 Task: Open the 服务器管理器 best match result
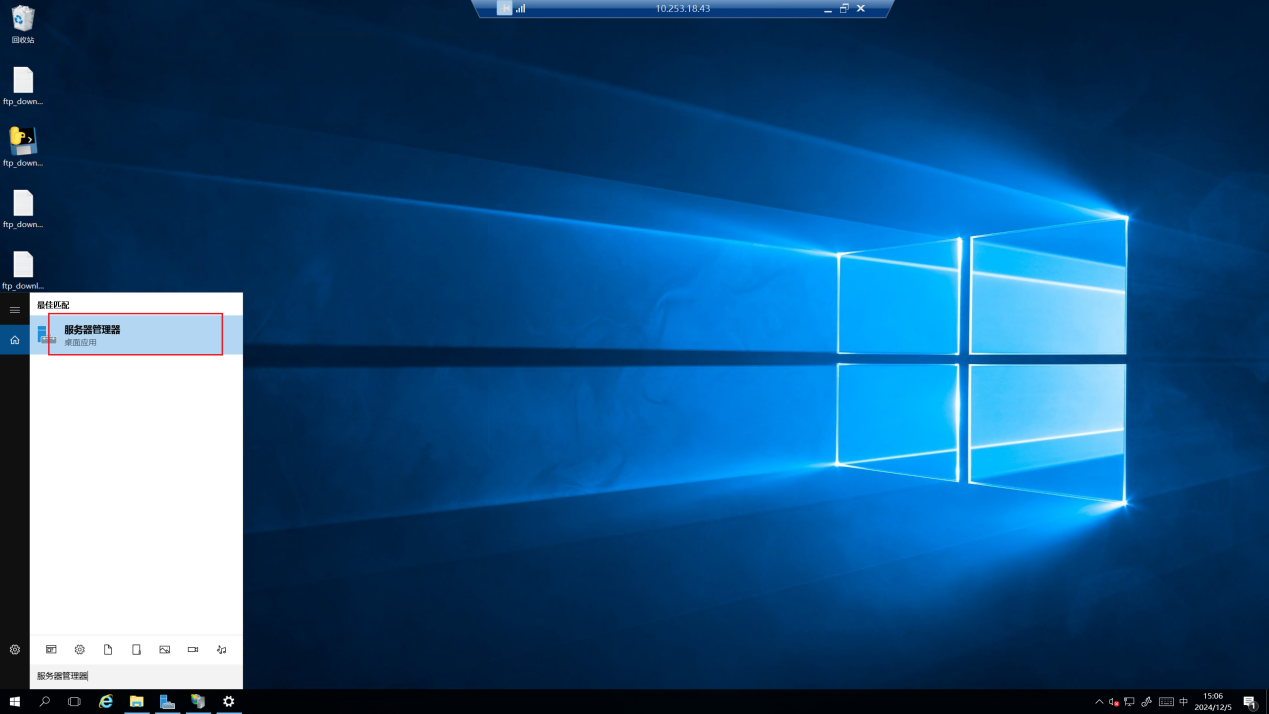[136, 335]
